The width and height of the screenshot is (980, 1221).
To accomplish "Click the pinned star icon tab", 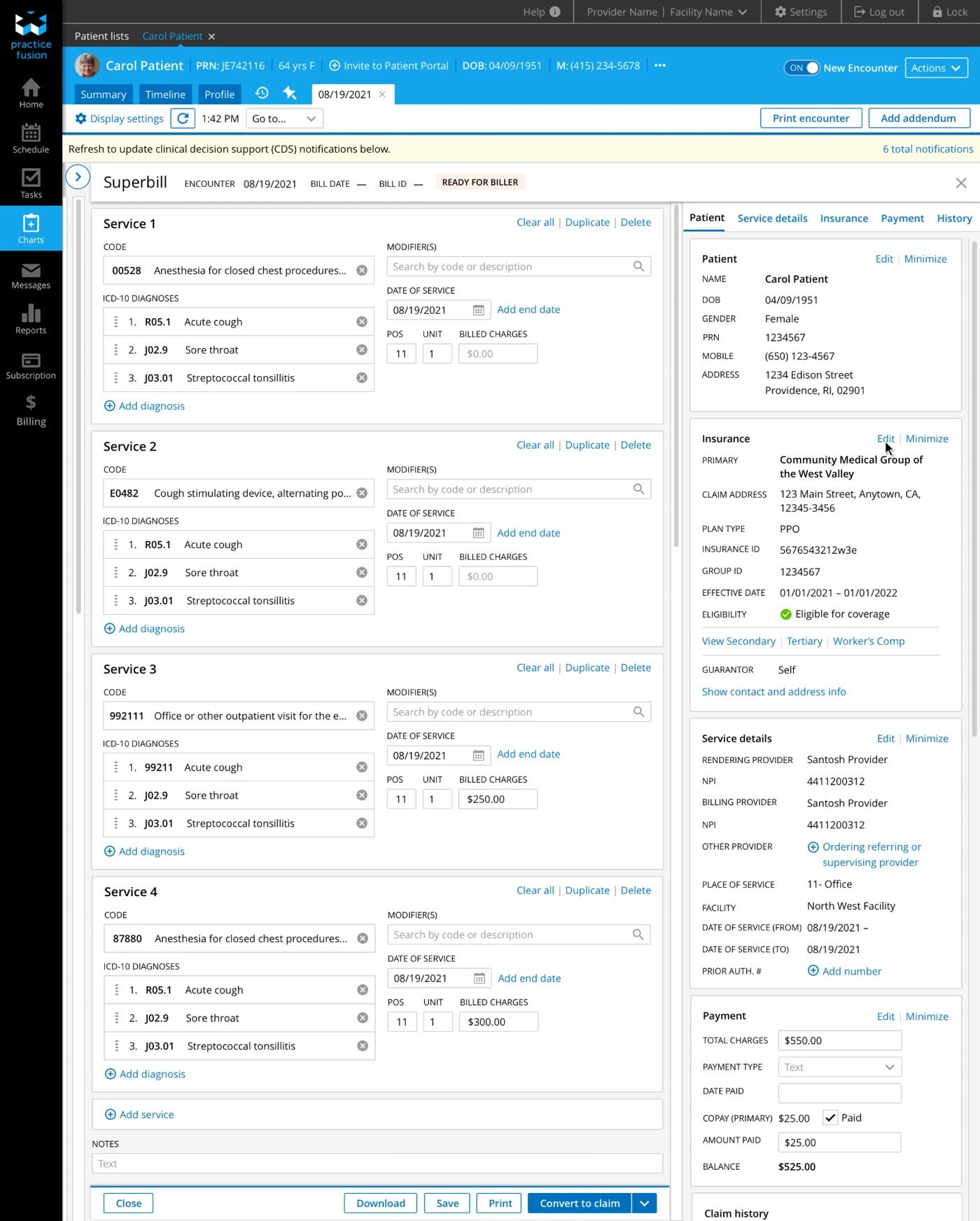I will [x=290, y=93].
